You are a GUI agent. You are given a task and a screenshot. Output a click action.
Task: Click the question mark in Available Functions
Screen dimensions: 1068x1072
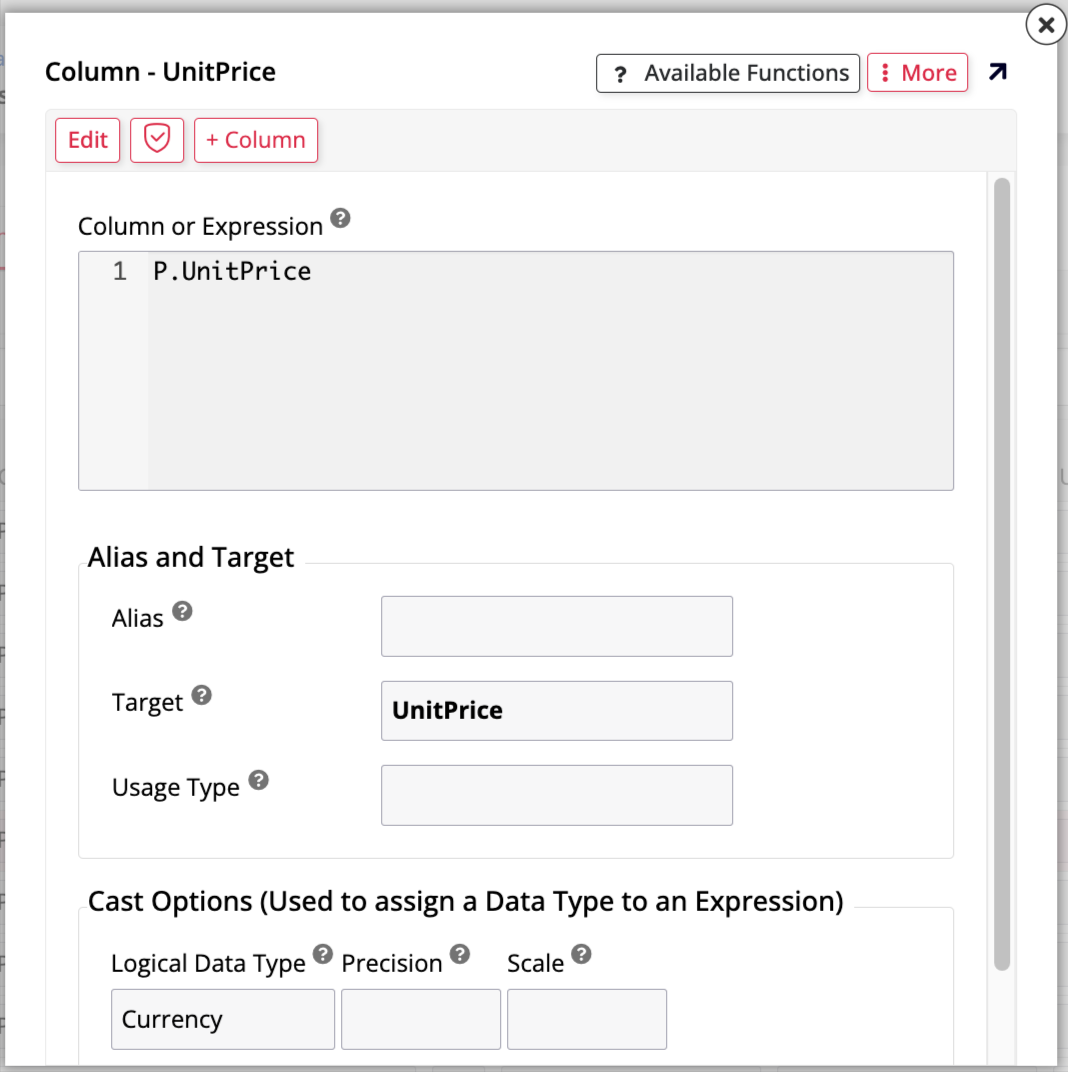coord(620,72)
